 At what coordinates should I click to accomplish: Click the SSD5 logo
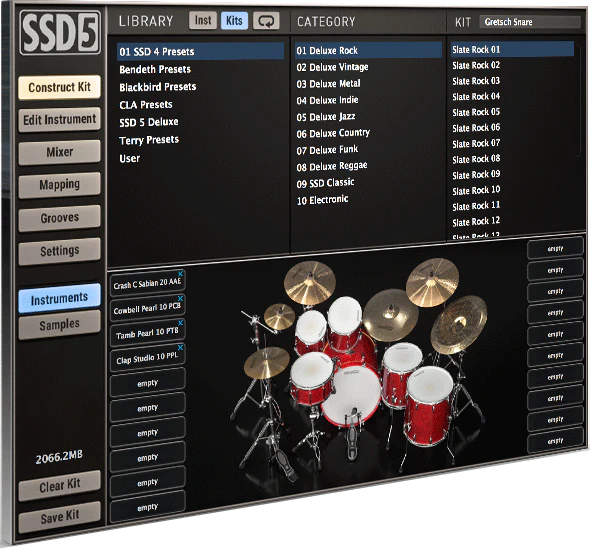(x=60, y=33)
